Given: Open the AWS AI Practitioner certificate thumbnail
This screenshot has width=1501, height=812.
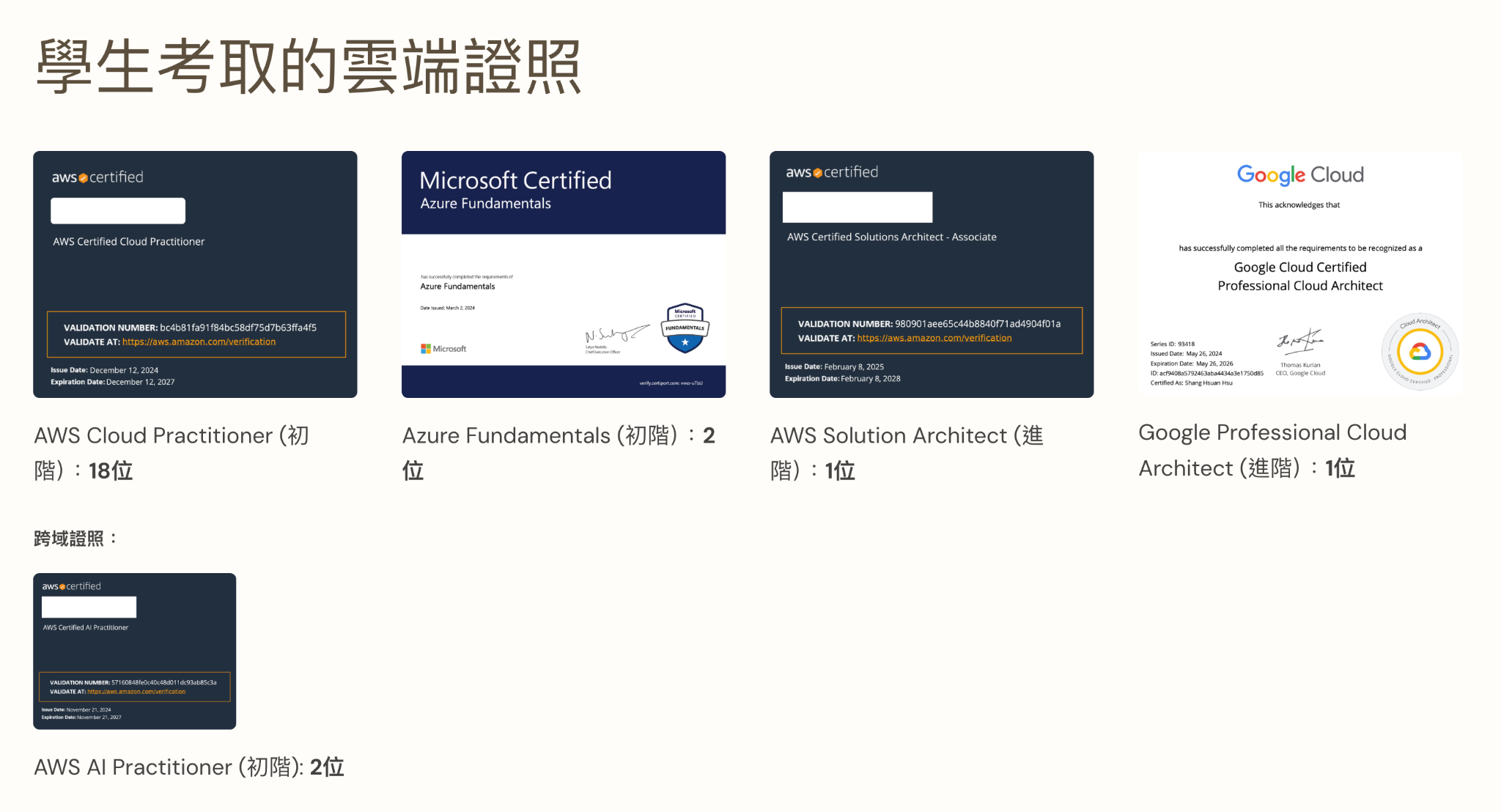Looking at the screenshot, I should tap(135, 651).
